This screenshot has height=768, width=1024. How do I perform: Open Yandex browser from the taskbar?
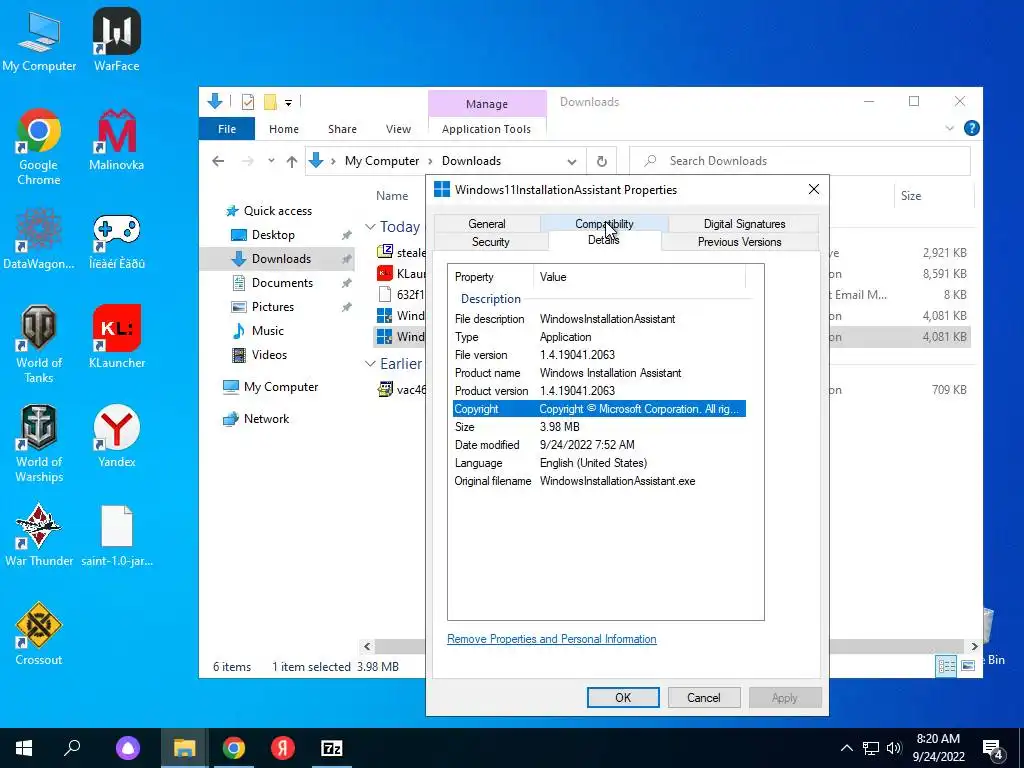[283, 748]
